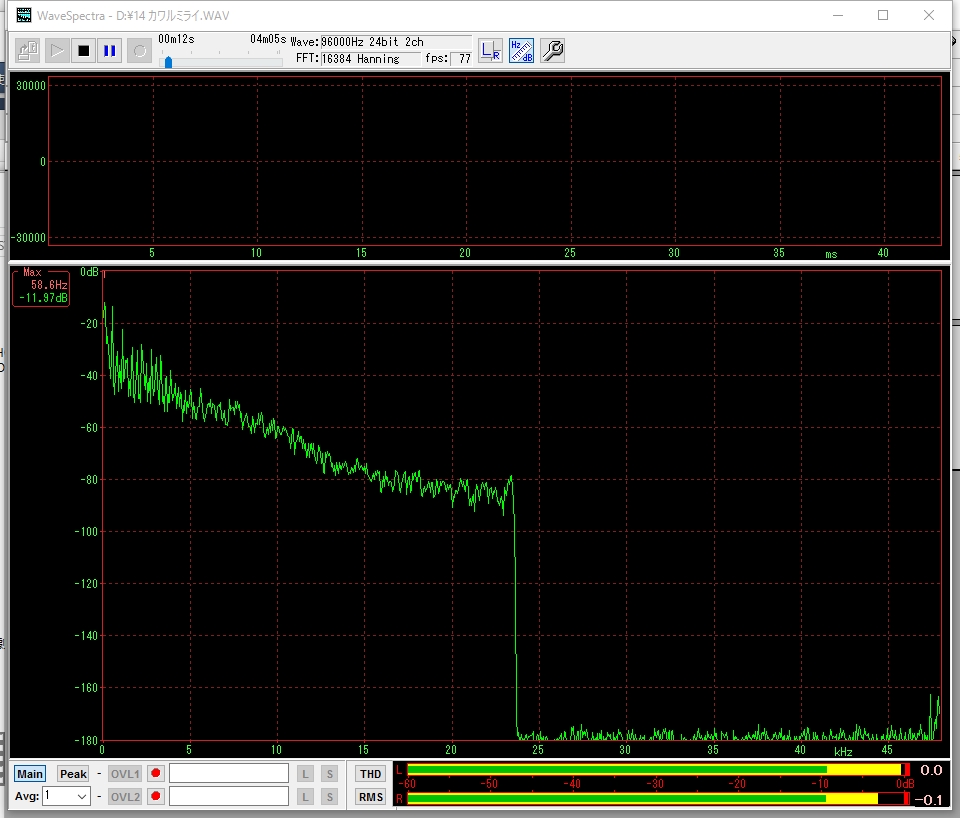Click the WaveSpectra title bar app icon
The height and width of the screenshot is (818, 960).
point(24,15)
